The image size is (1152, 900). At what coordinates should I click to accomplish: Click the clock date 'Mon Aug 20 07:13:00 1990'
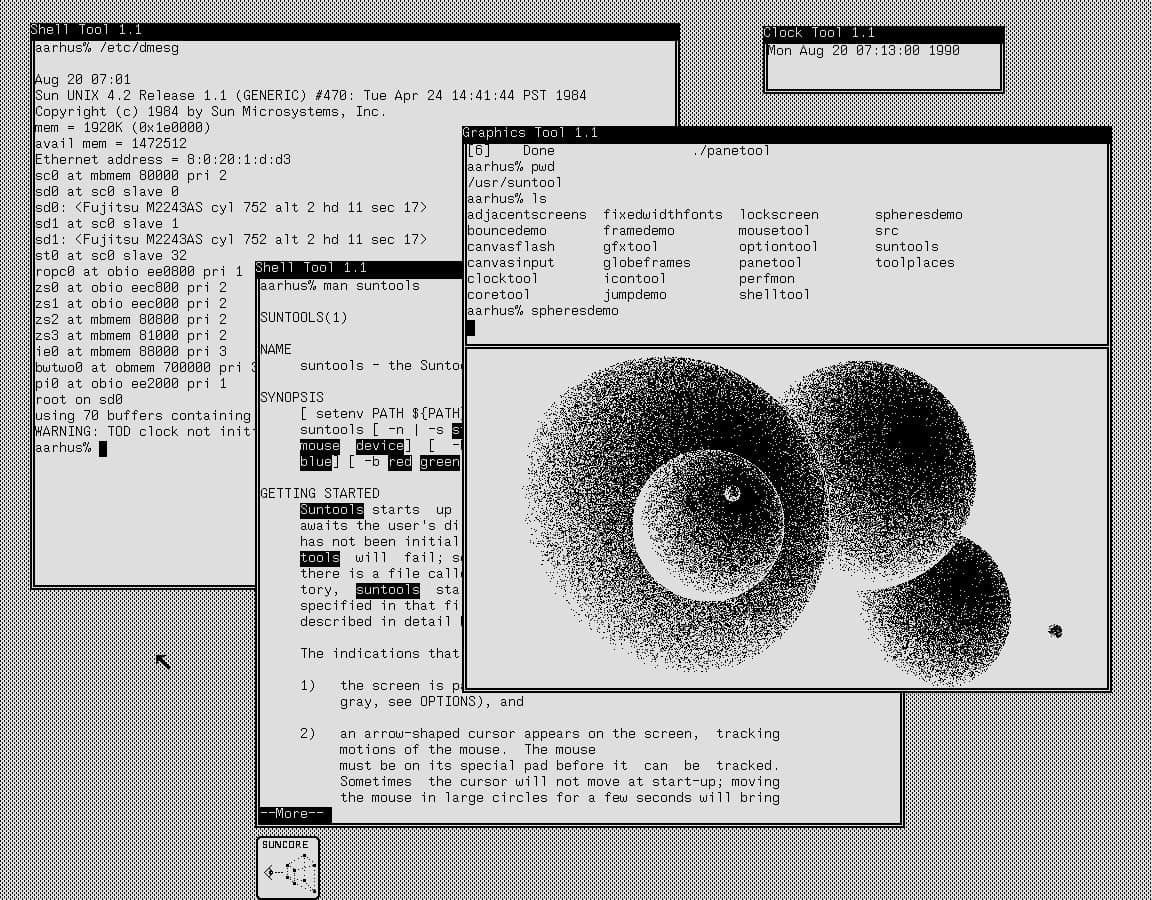click(x=863, y=51)
